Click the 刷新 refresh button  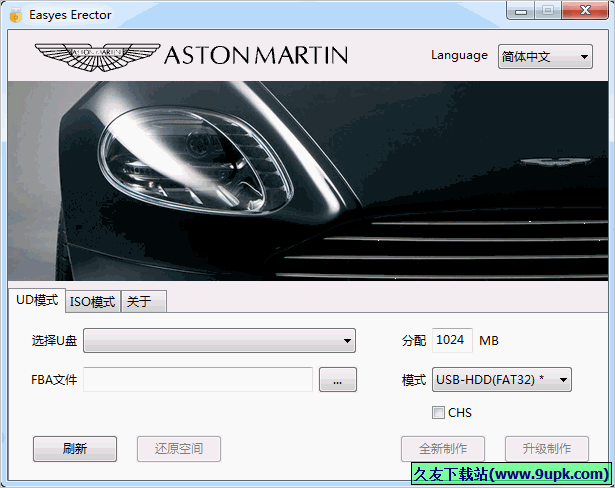(x=75, y=448)
